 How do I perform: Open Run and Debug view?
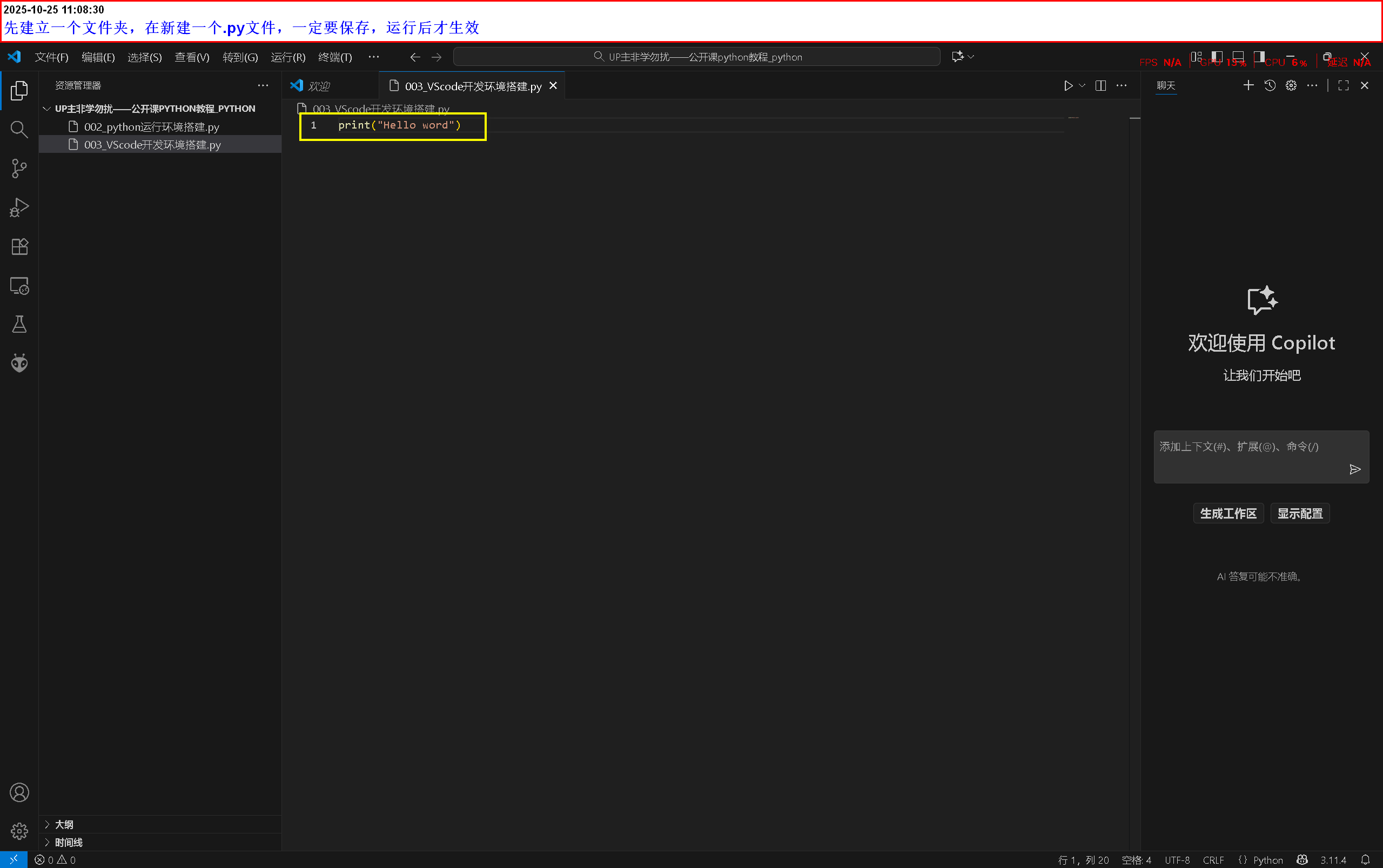[x=19, y=207]
